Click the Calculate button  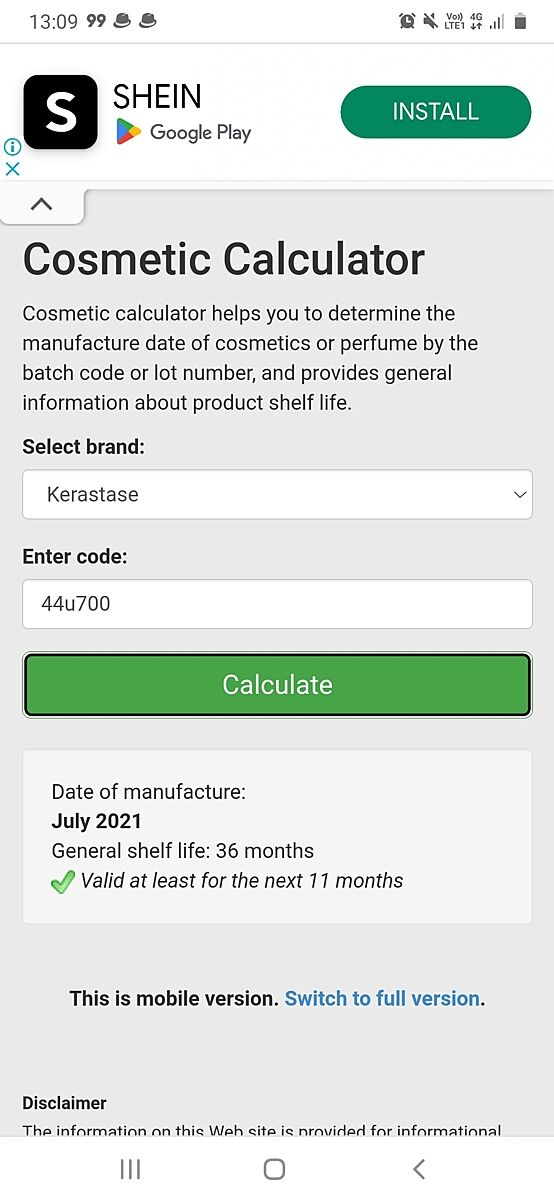pyautogui.click(x=277, y=685)
